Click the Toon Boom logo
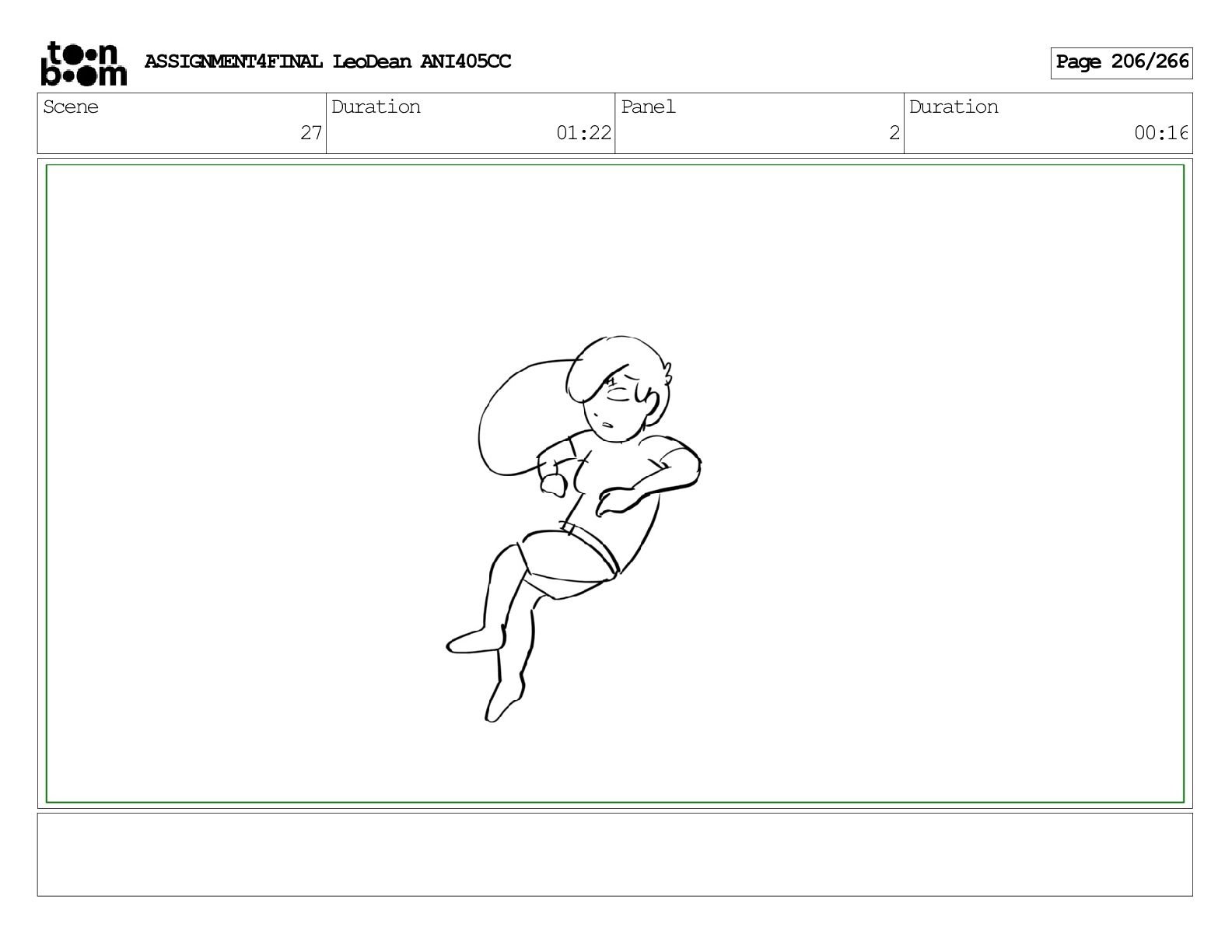Screen dimensions: 1232x952 pyautogui.click(x=83, y=63)
